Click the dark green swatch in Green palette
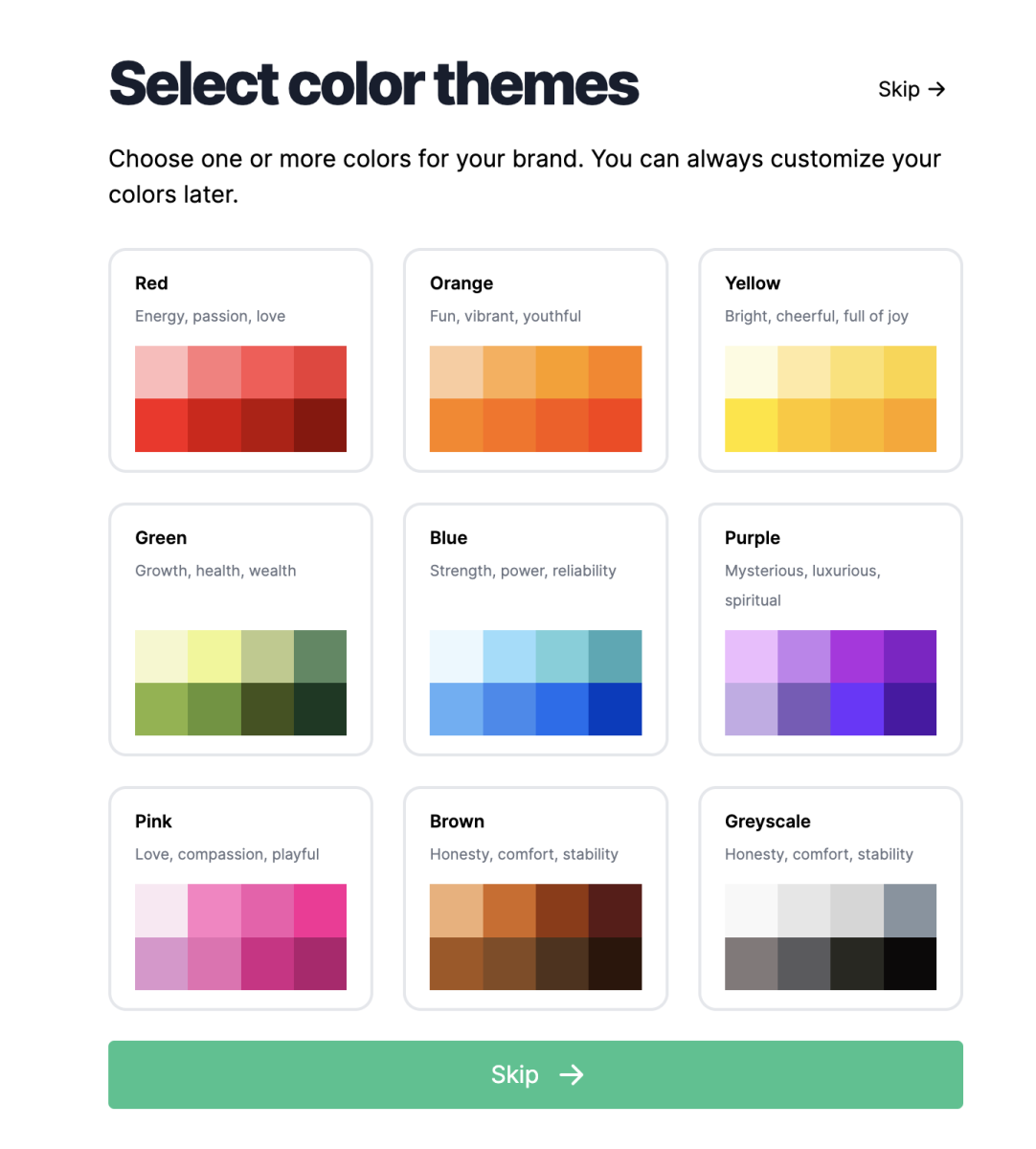This screenshot has width=1036, height=1149. [320, 710]
